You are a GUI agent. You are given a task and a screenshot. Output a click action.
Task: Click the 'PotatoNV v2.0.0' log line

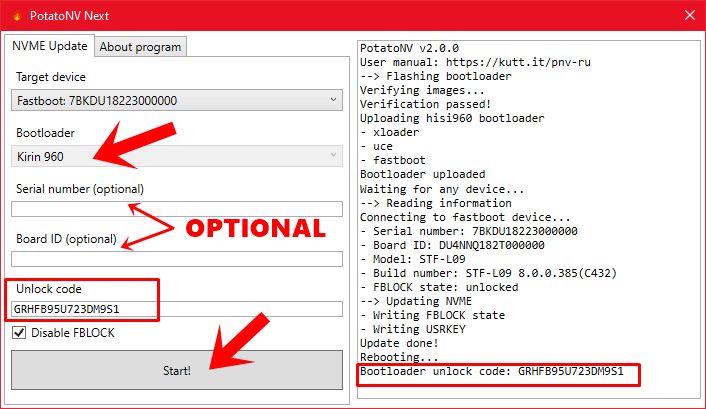[x=409, y=48]
